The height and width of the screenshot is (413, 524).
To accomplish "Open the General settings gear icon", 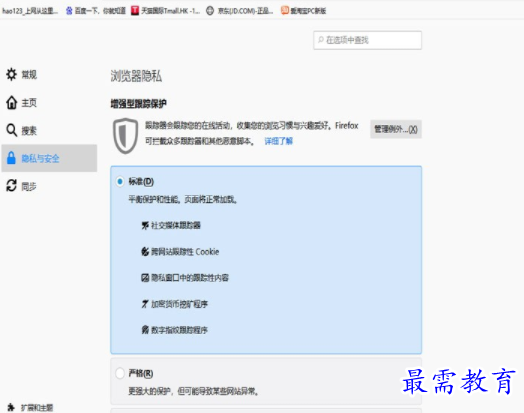I will [11, 74].
